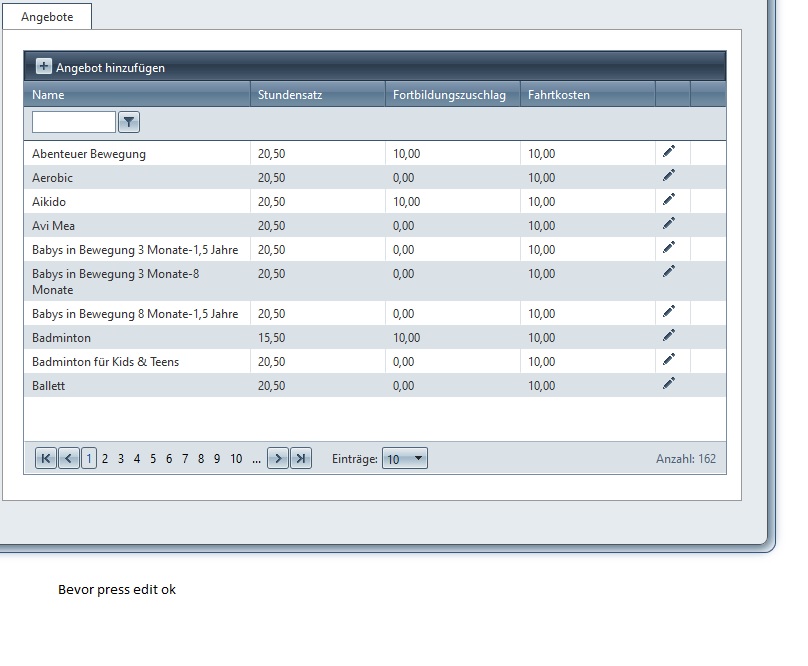This screenshot has width=808, height=666.
Task: Edit the Avi Mea entry with pencil icon
Action: coord(669,223)
